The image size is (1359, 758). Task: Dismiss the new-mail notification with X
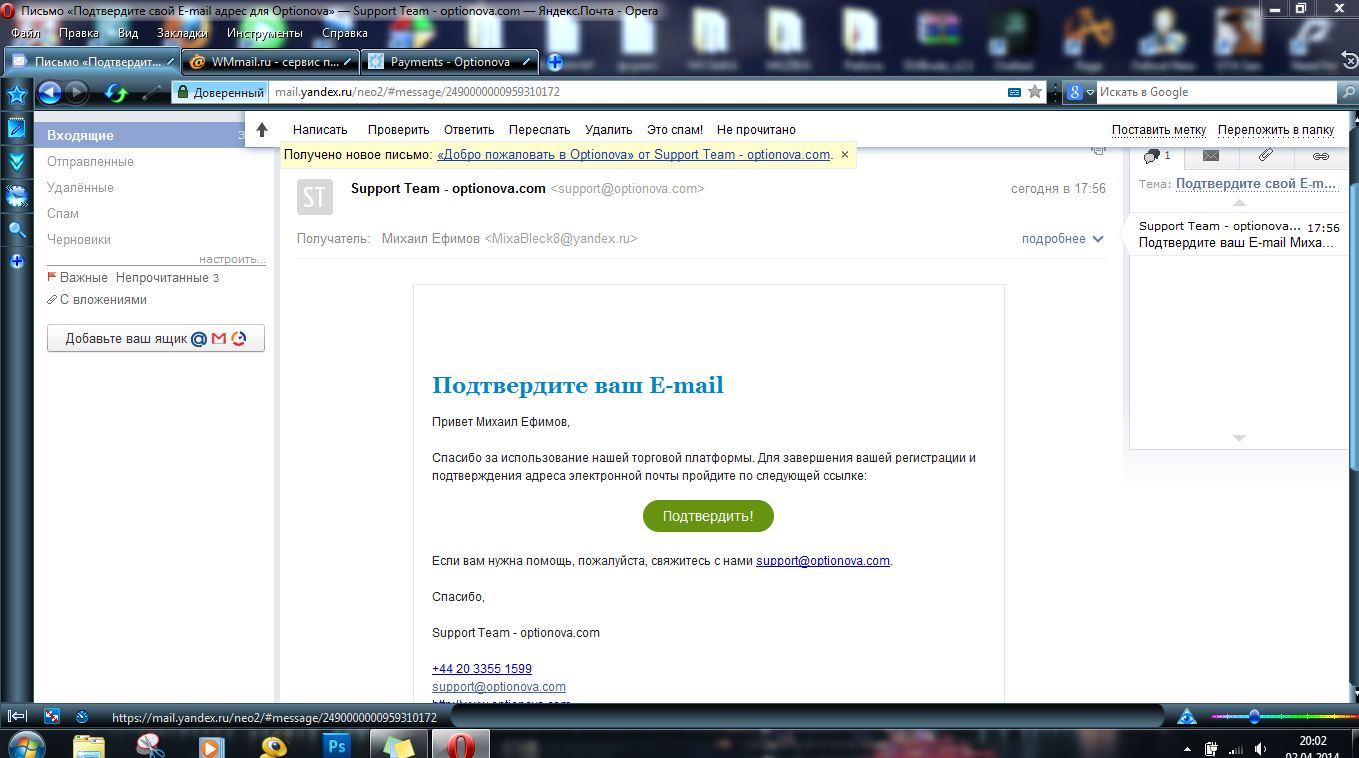(845, 155)
